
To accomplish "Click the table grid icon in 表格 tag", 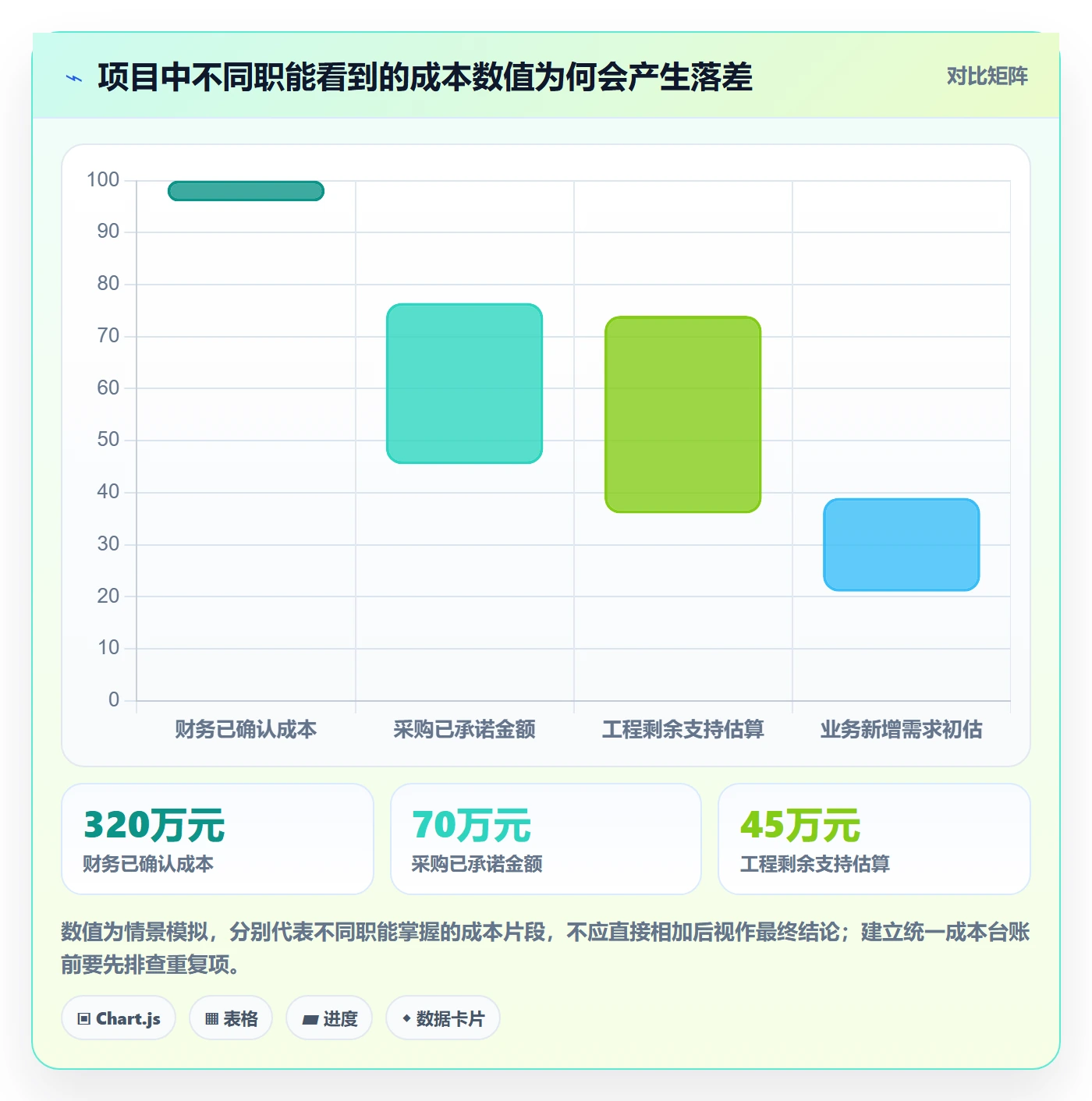I will click(211, 1018).
